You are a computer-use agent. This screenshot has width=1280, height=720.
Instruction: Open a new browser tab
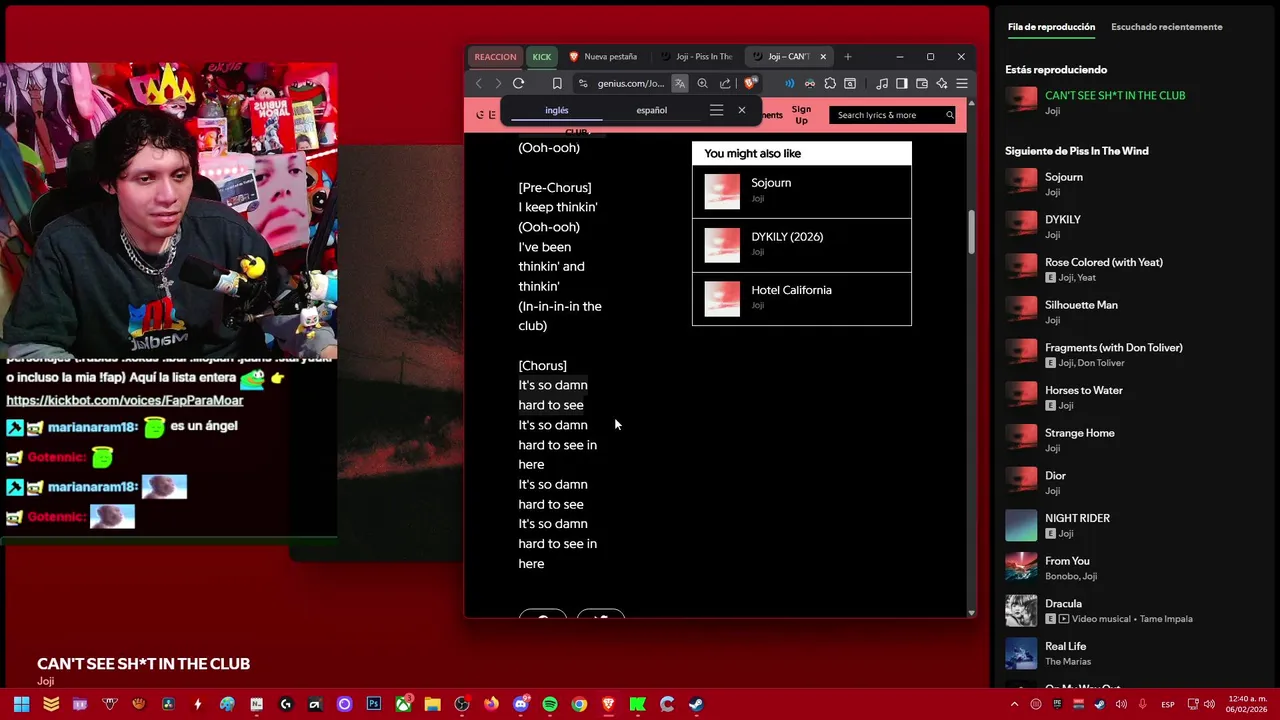848,56
